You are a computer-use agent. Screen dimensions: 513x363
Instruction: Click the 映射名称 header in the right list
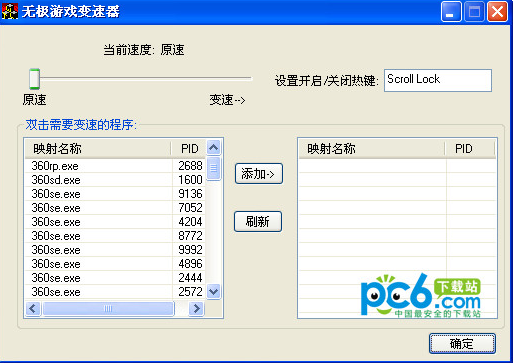tap(372, 149)
